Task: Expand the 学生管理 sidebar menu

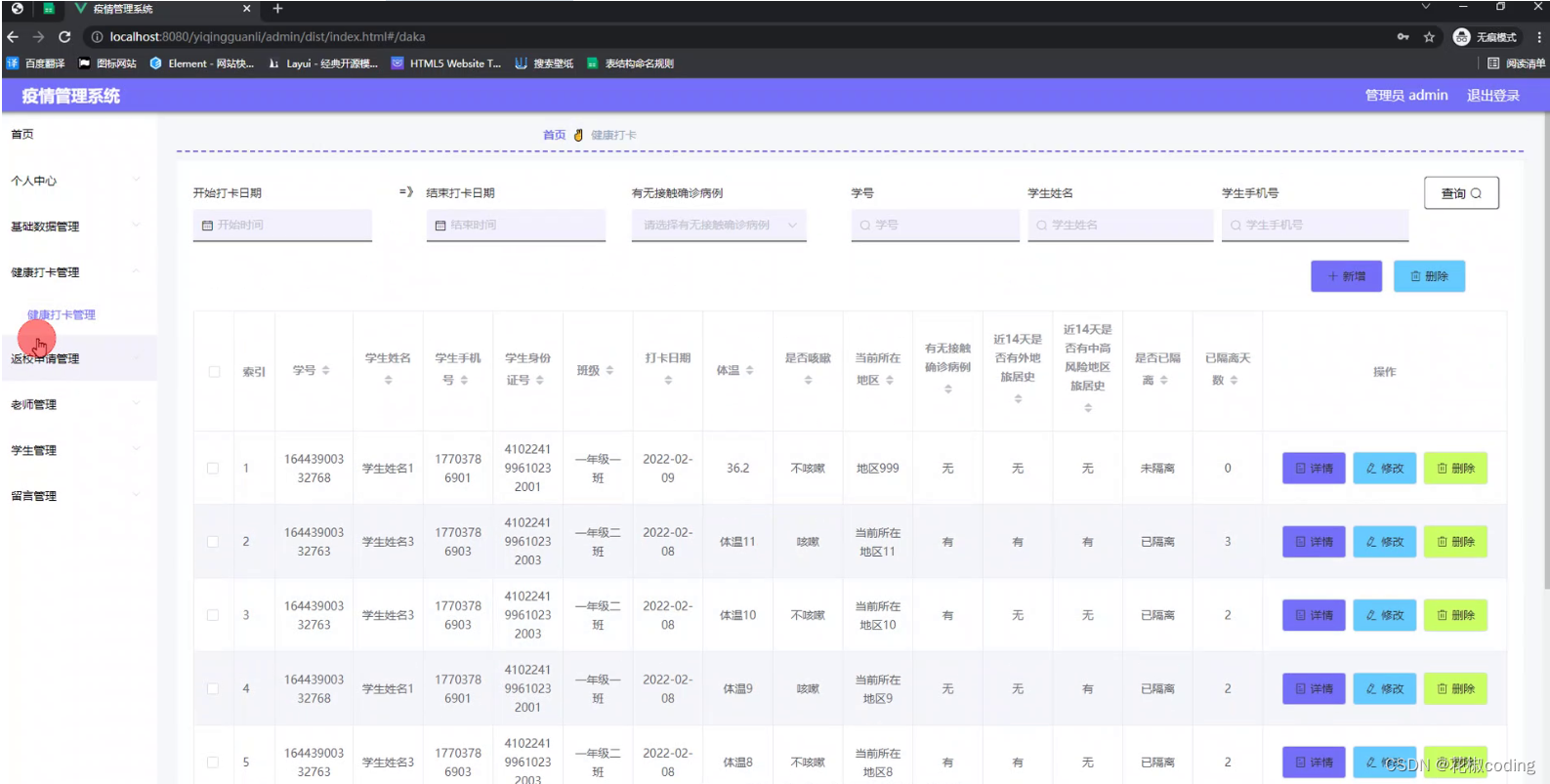Action: coord(78,450)
